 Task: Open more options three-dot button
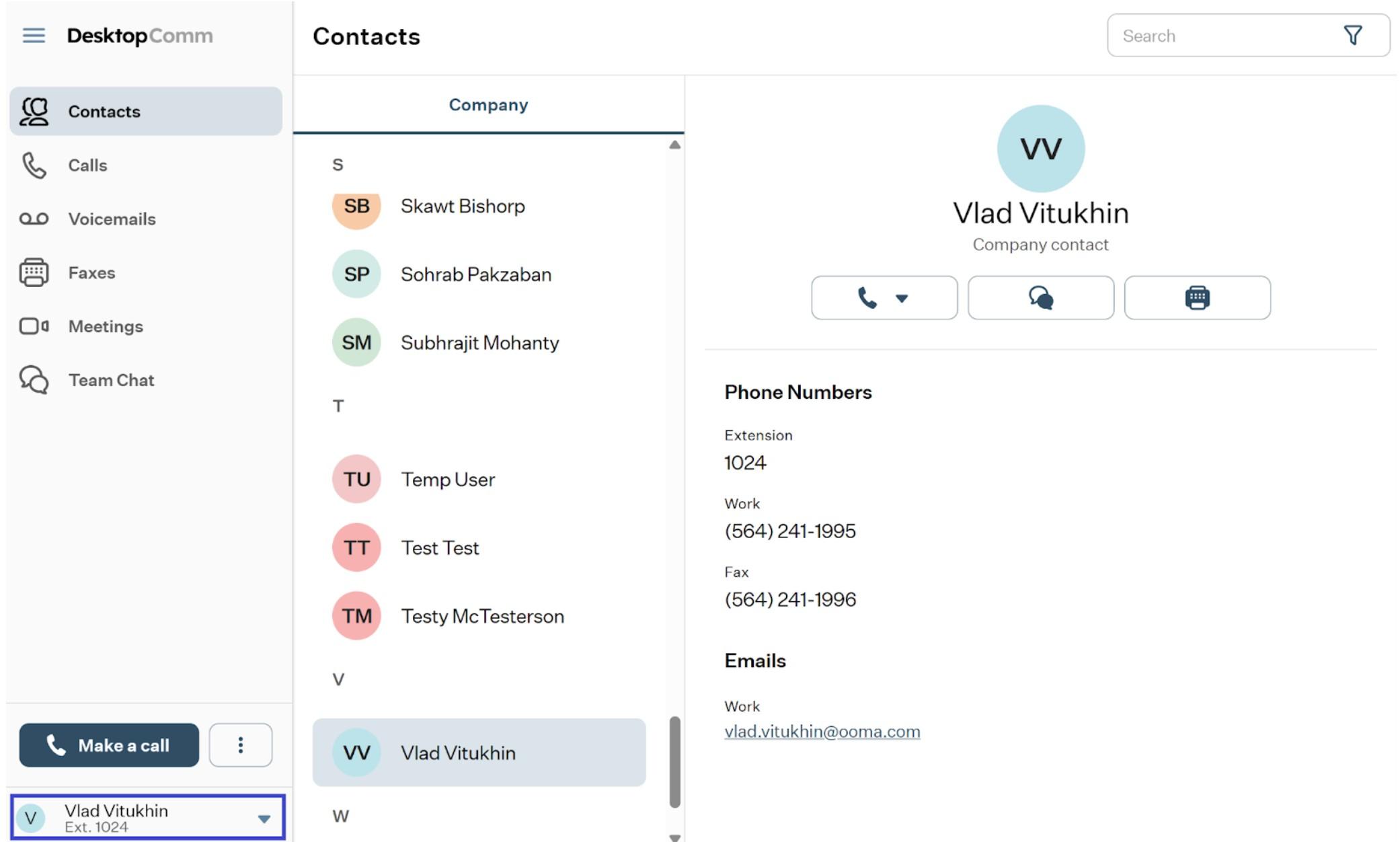tap(240, 745)
